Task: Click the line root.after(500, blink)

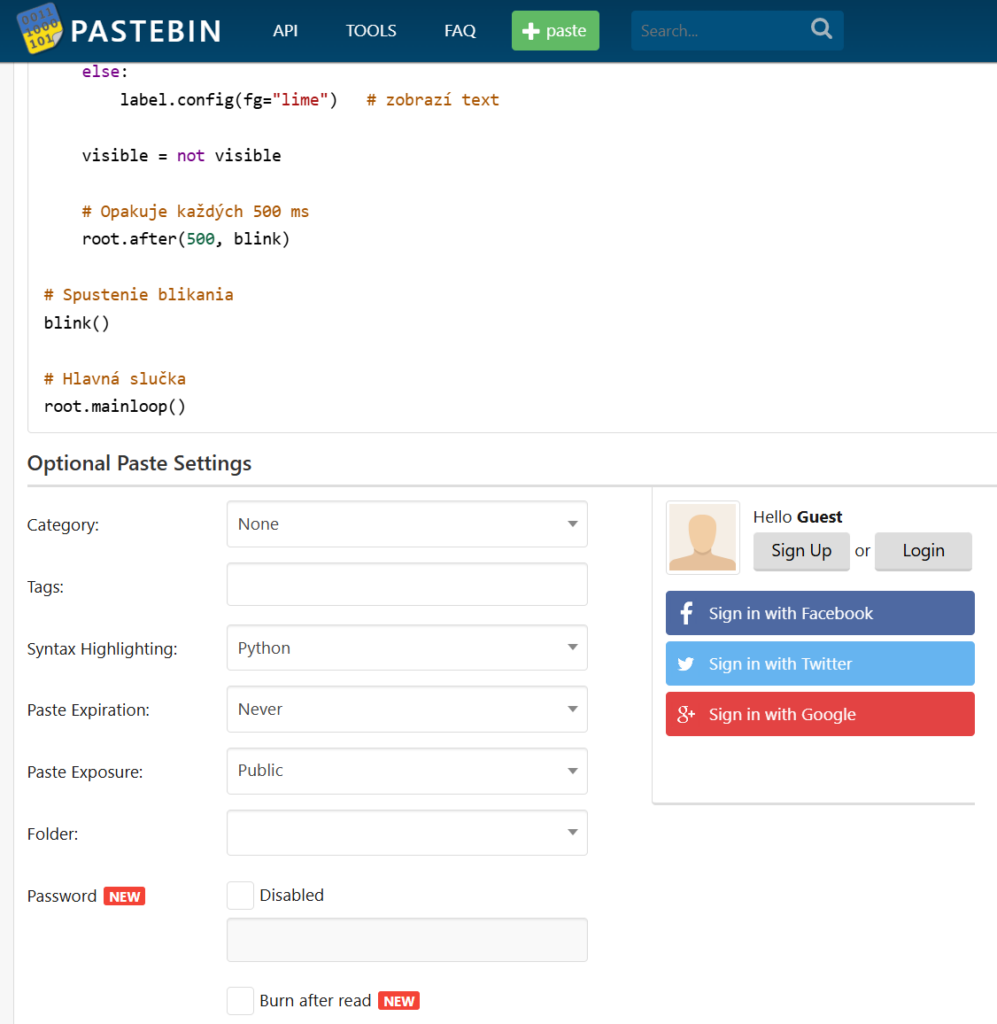Action: click(185, 239)
